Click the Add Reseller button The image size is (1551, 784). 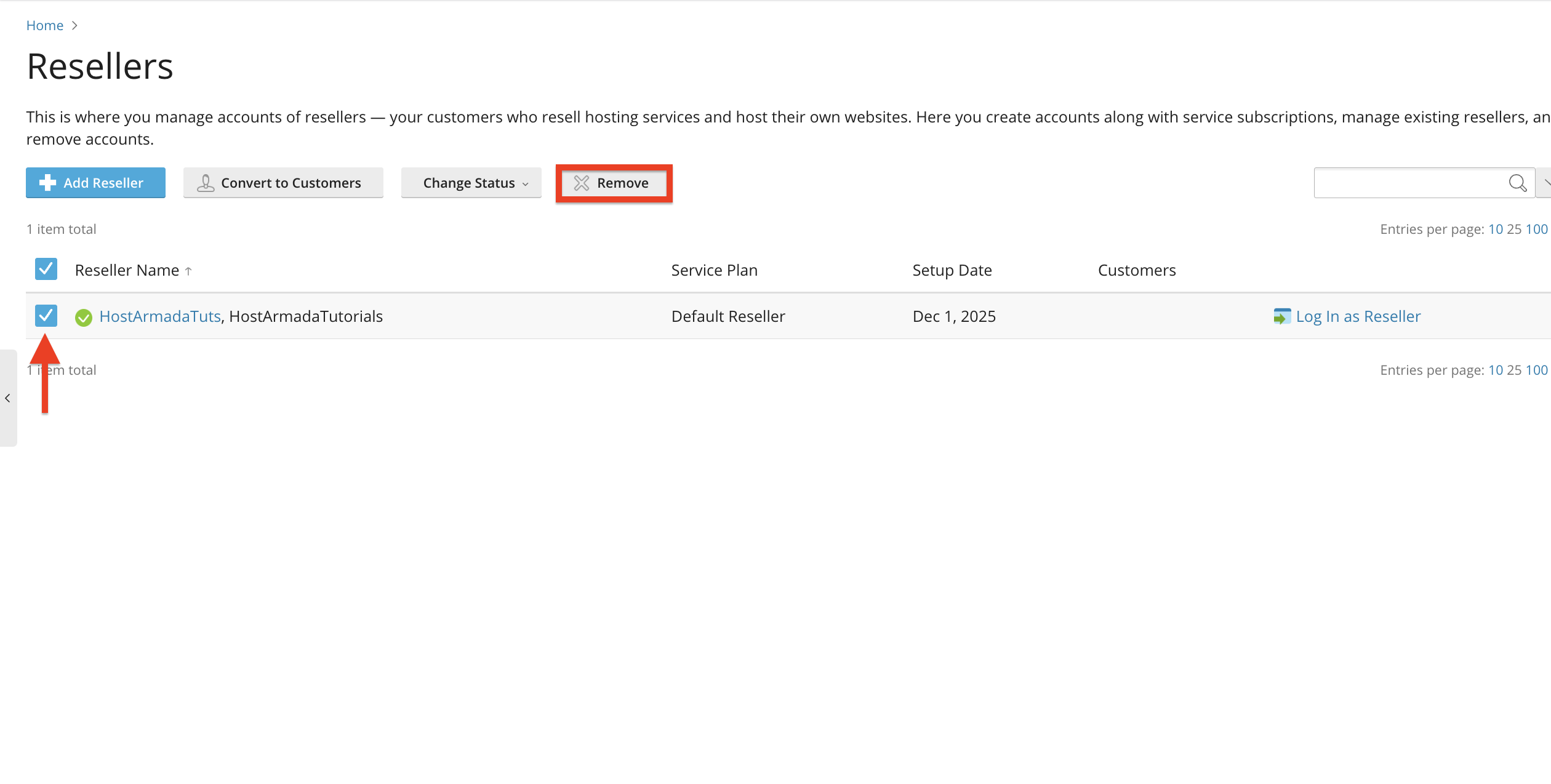95,183
